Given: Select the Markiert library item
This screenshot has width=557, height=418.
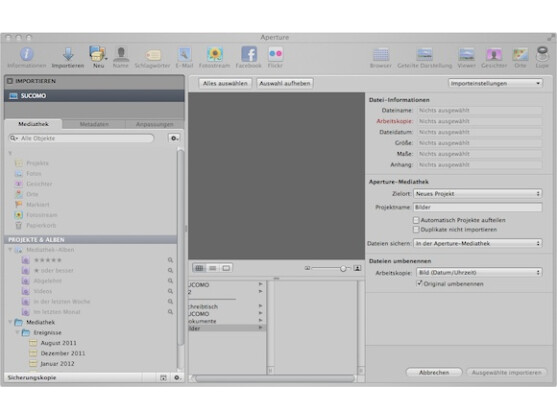Looking at the screenshot, I should pos(38,205).
